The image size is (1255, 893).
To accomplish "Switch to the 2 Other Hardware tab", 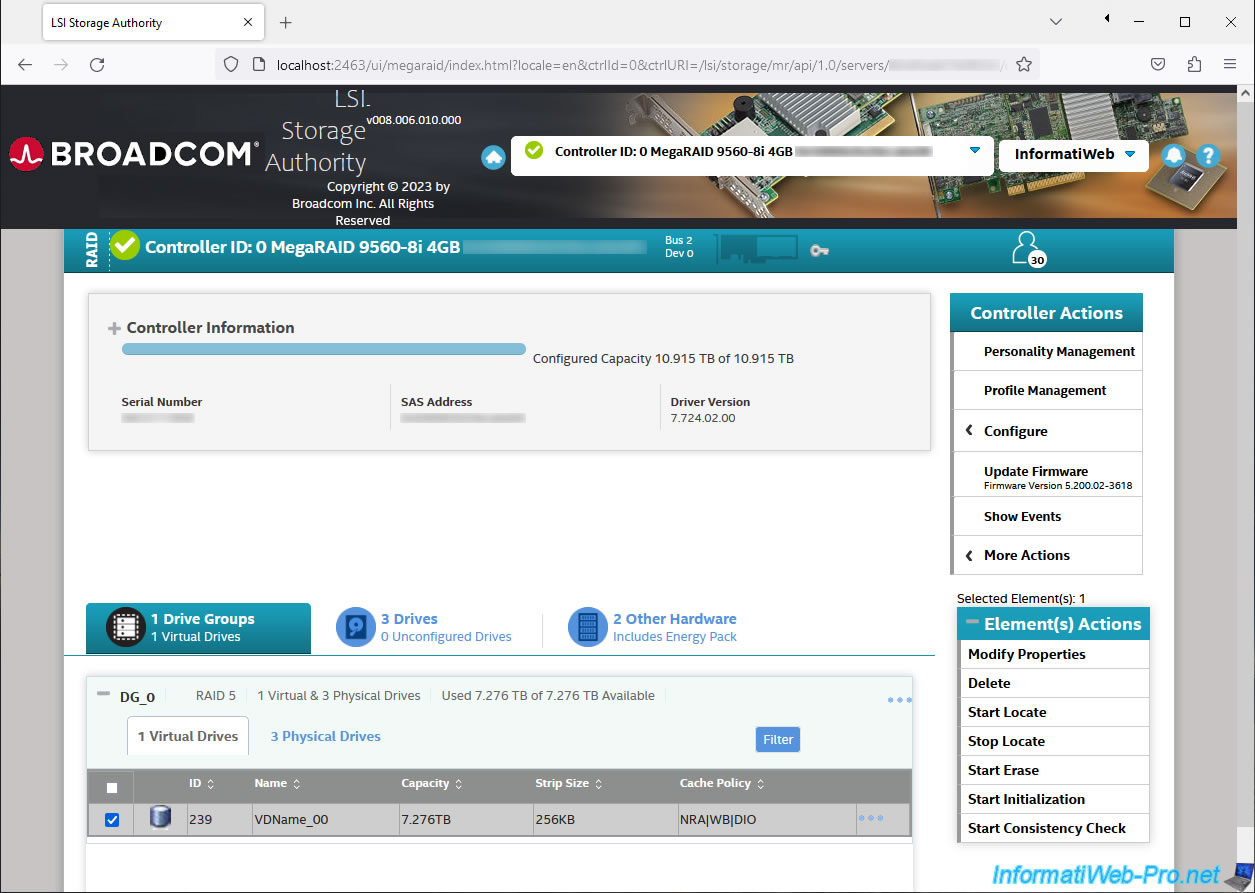I will click(652, 628).
